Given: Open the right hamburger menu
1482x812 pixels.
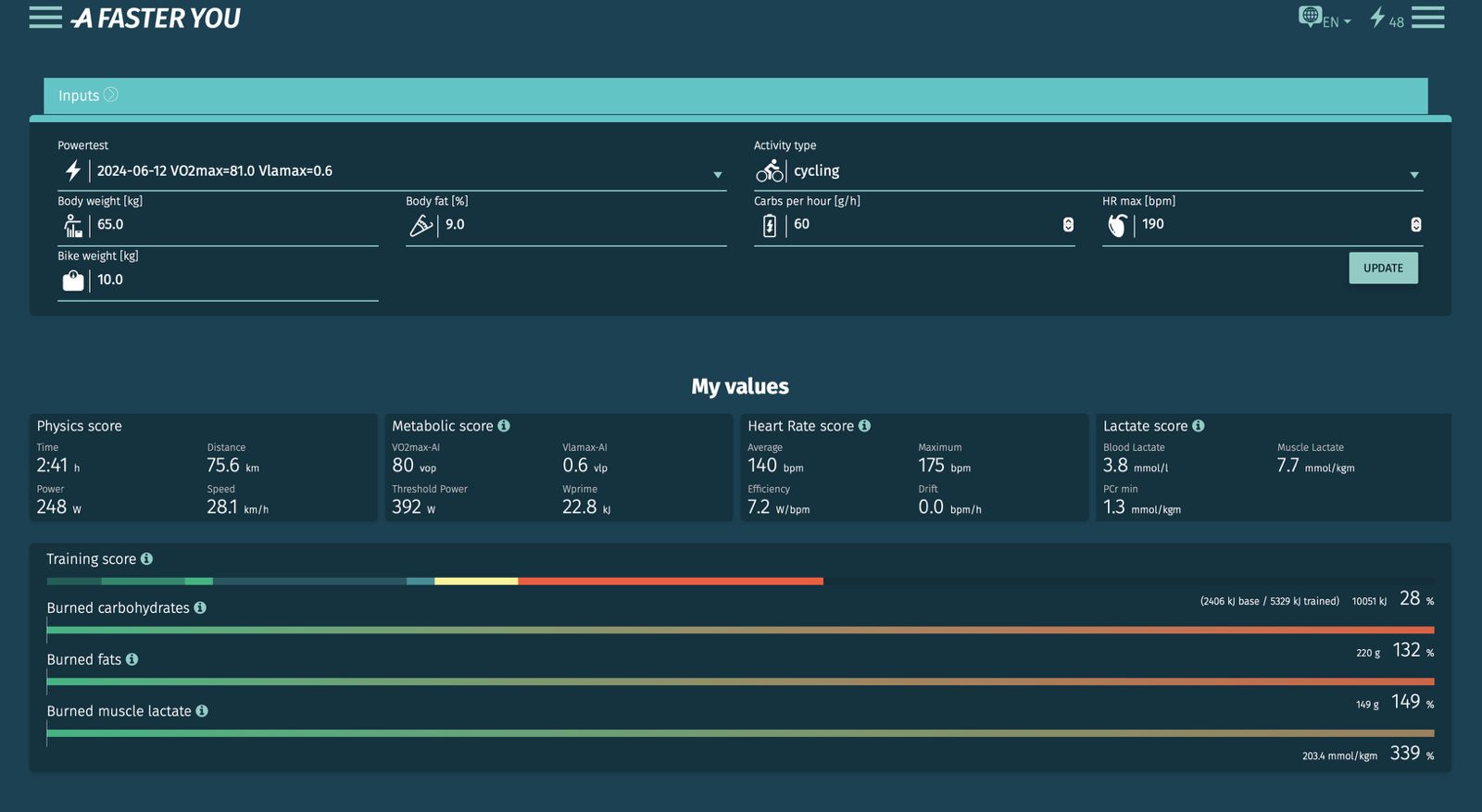Looking at the screenshot, I should 1427,18.
